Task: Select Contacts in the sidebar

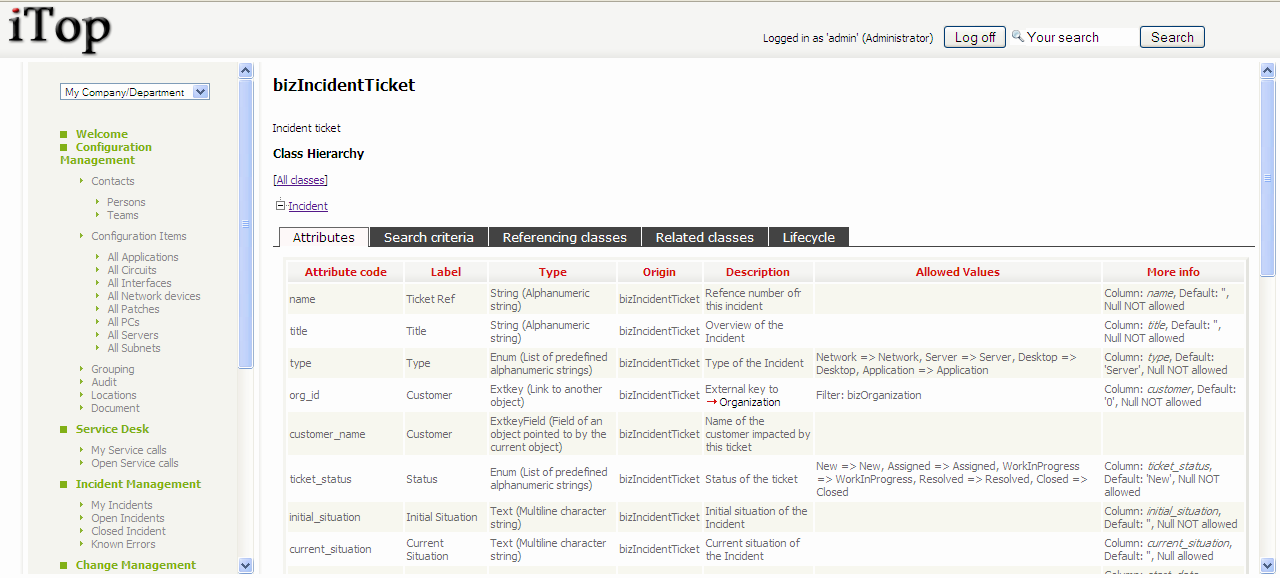Action: coord(113,181)
